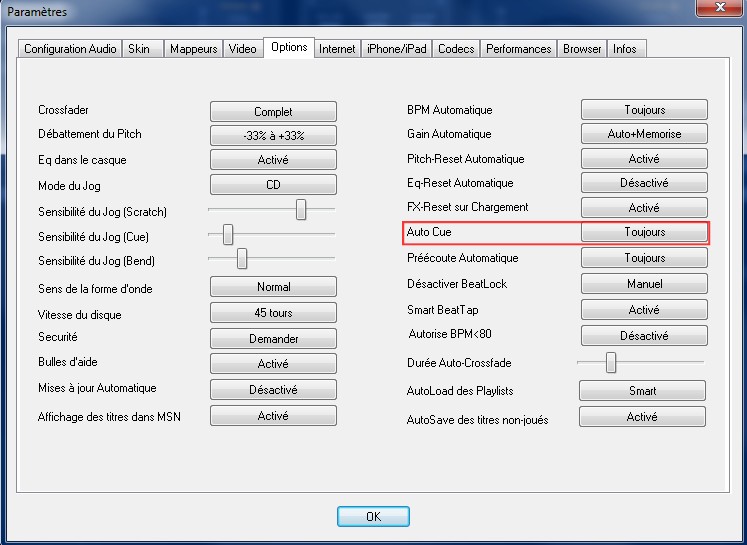Open the Skin tab
The image size is (747, 545).
139,49
